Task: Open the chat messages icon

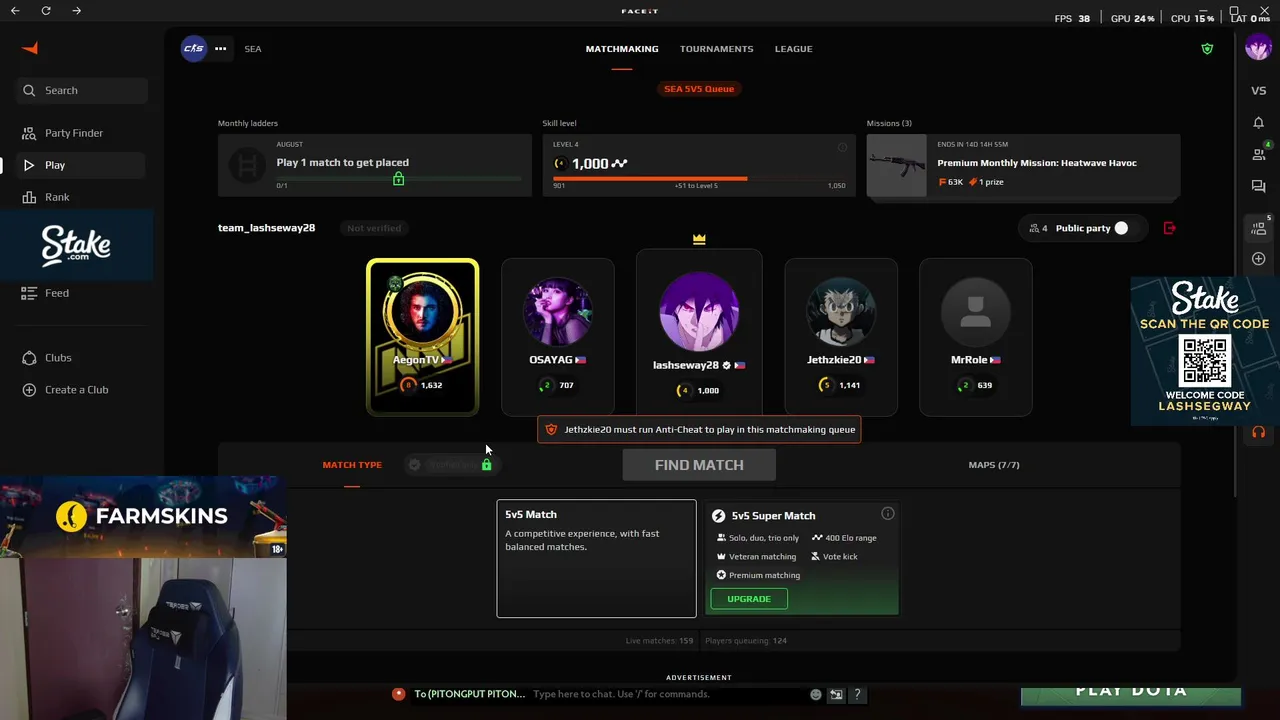Action: [1258, 186]
